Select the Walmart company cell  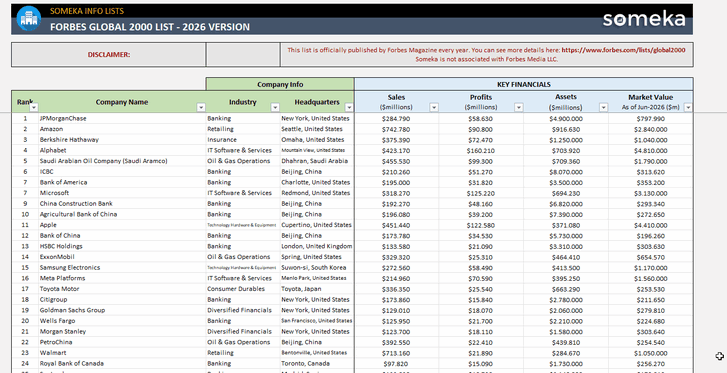point(122,353)
